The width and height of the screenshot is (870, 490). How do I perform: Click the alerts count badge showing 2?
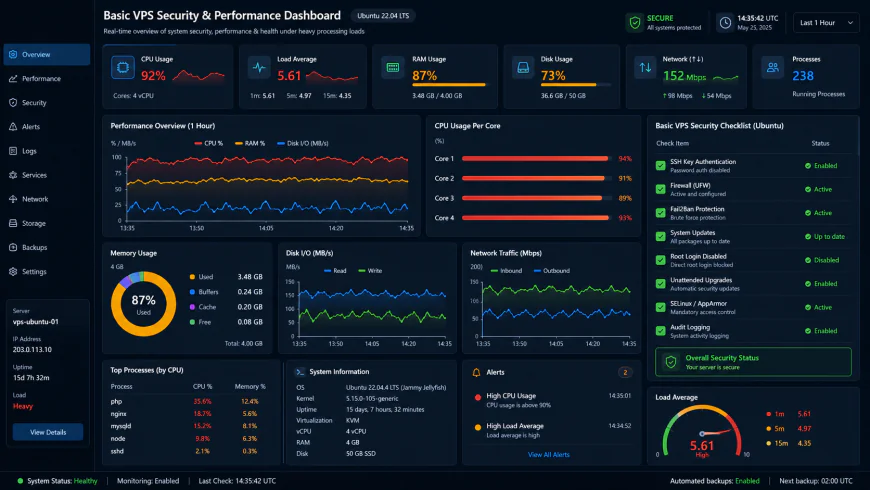click(625, 372)
